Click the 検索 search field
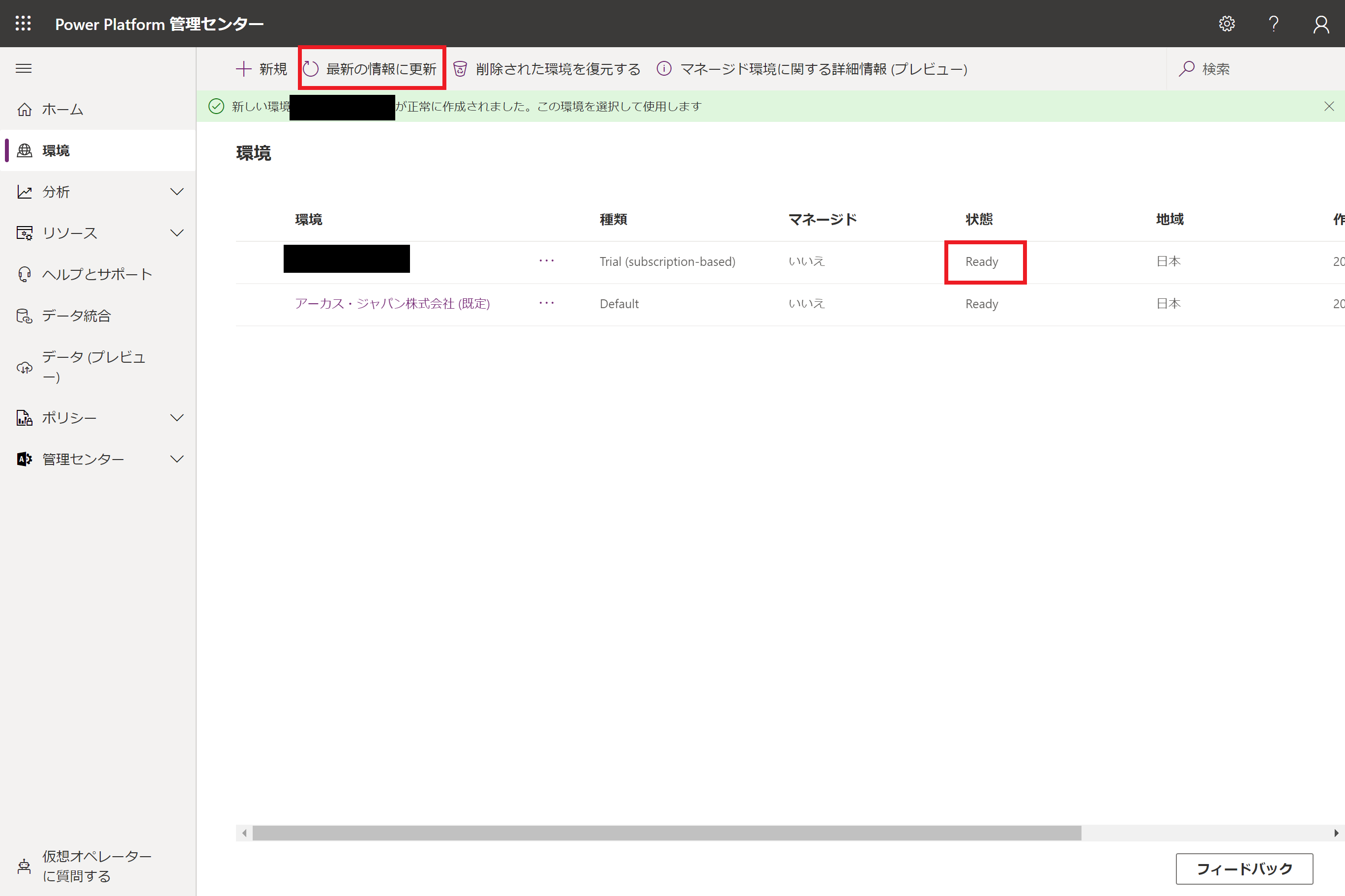Screen dimensions: 1345x896 (x=1257, y=69)
